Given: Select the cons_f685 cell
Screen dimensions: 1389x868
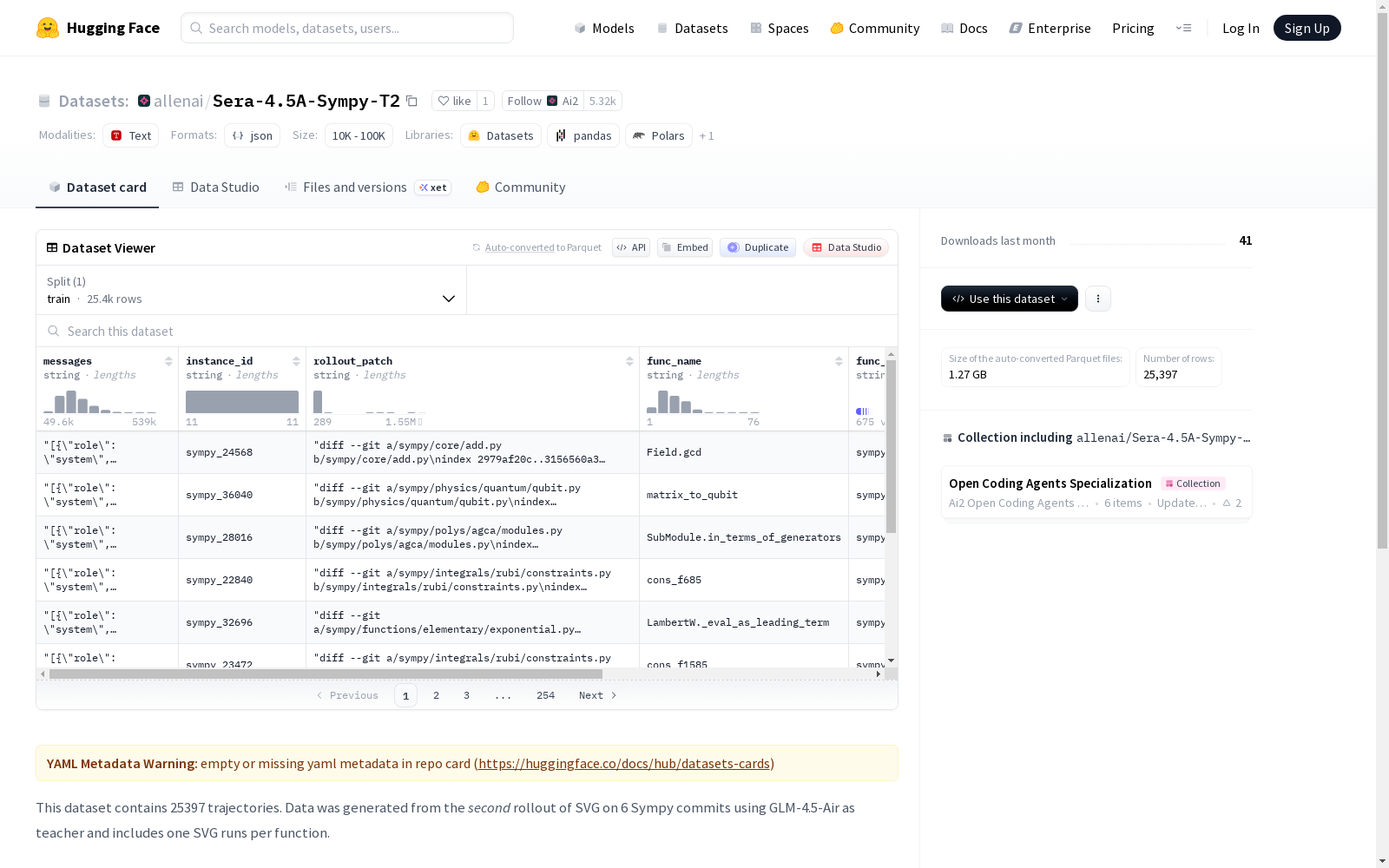Looking at the screenshot, I should [x=744, y=580].
